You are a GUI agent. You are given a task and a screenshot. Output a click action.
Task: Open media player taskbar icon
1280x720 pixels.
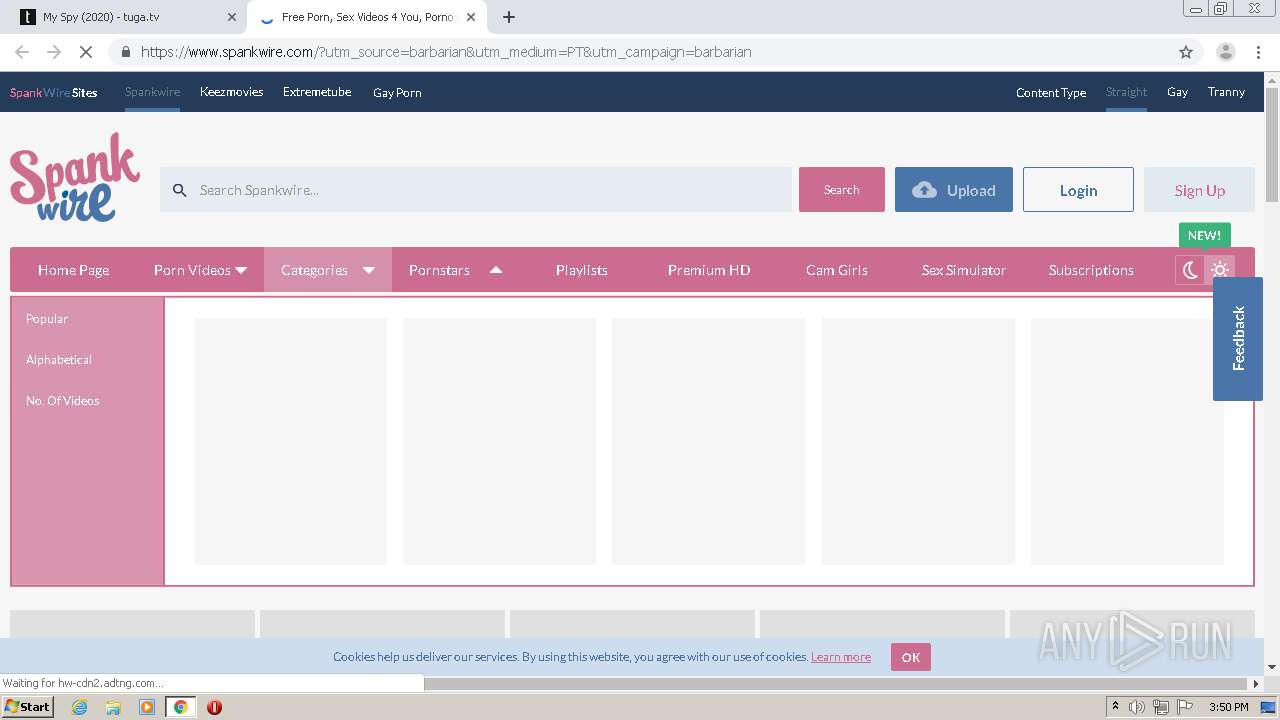pos(147,707)
